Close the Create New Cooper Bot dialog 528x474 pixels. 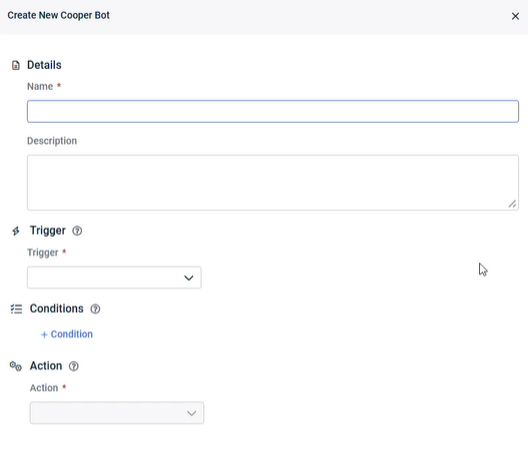(515, 16)
